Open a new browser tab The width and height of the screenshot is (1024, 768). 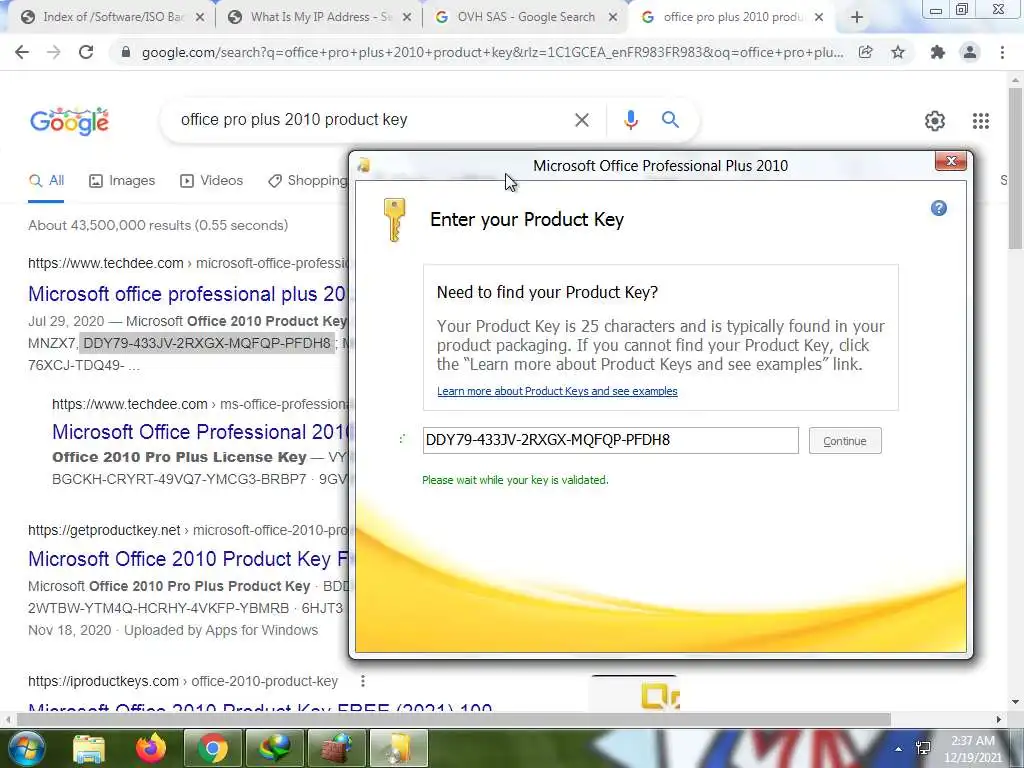point(857,18)
